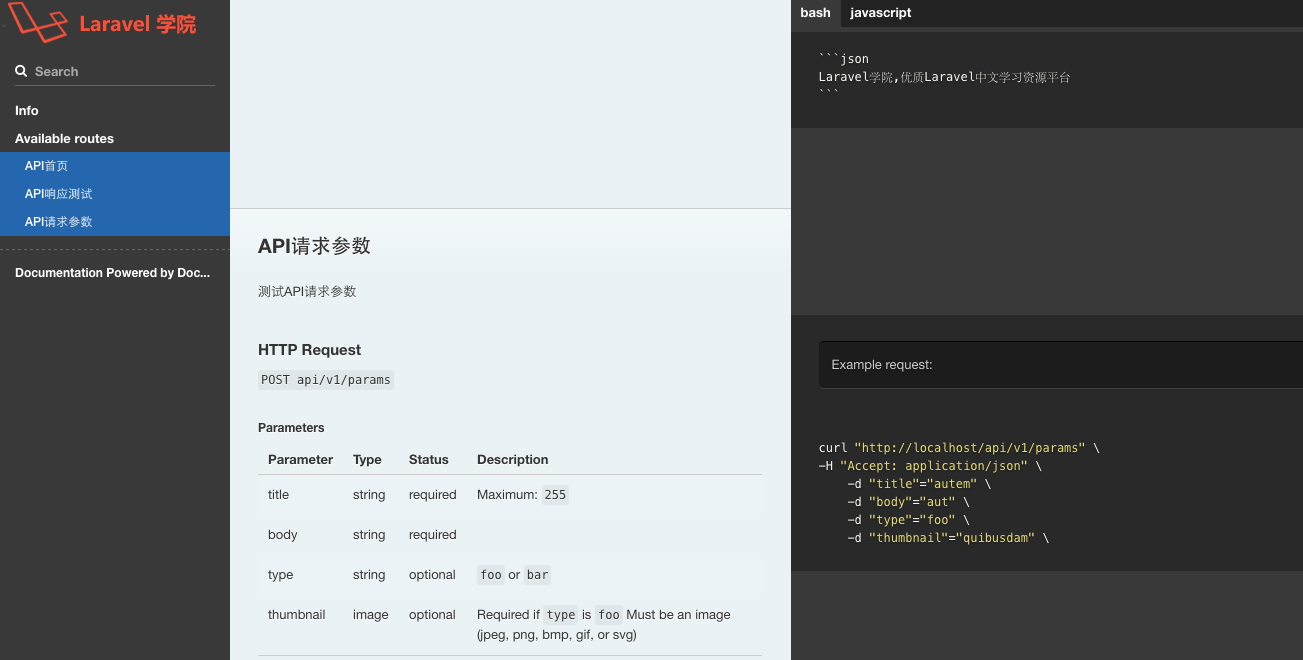Click required status in body row
This screenshot has height=660, width=1303.
coord(432,534)
